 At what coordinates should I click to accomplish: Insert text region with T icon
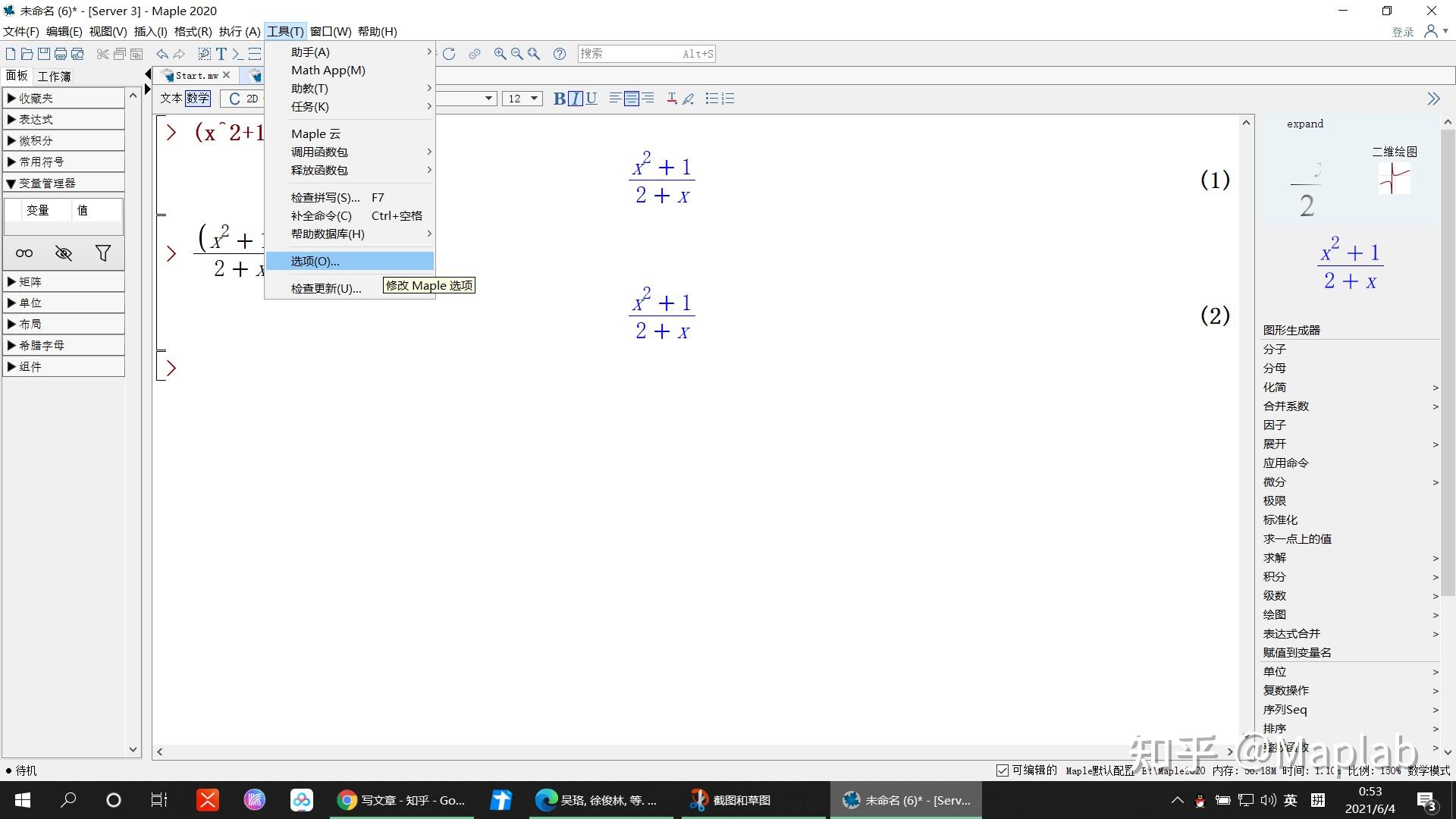221,54
